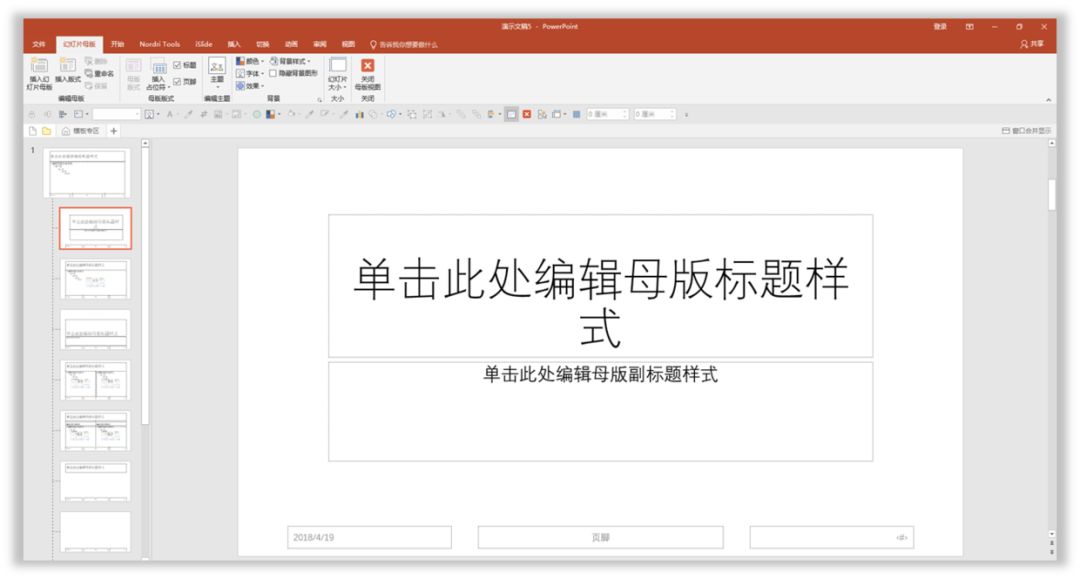The width and height of the screenshot is (1080, 579).
Task: Click the font name box in quick toolbar
Action: 116,114
